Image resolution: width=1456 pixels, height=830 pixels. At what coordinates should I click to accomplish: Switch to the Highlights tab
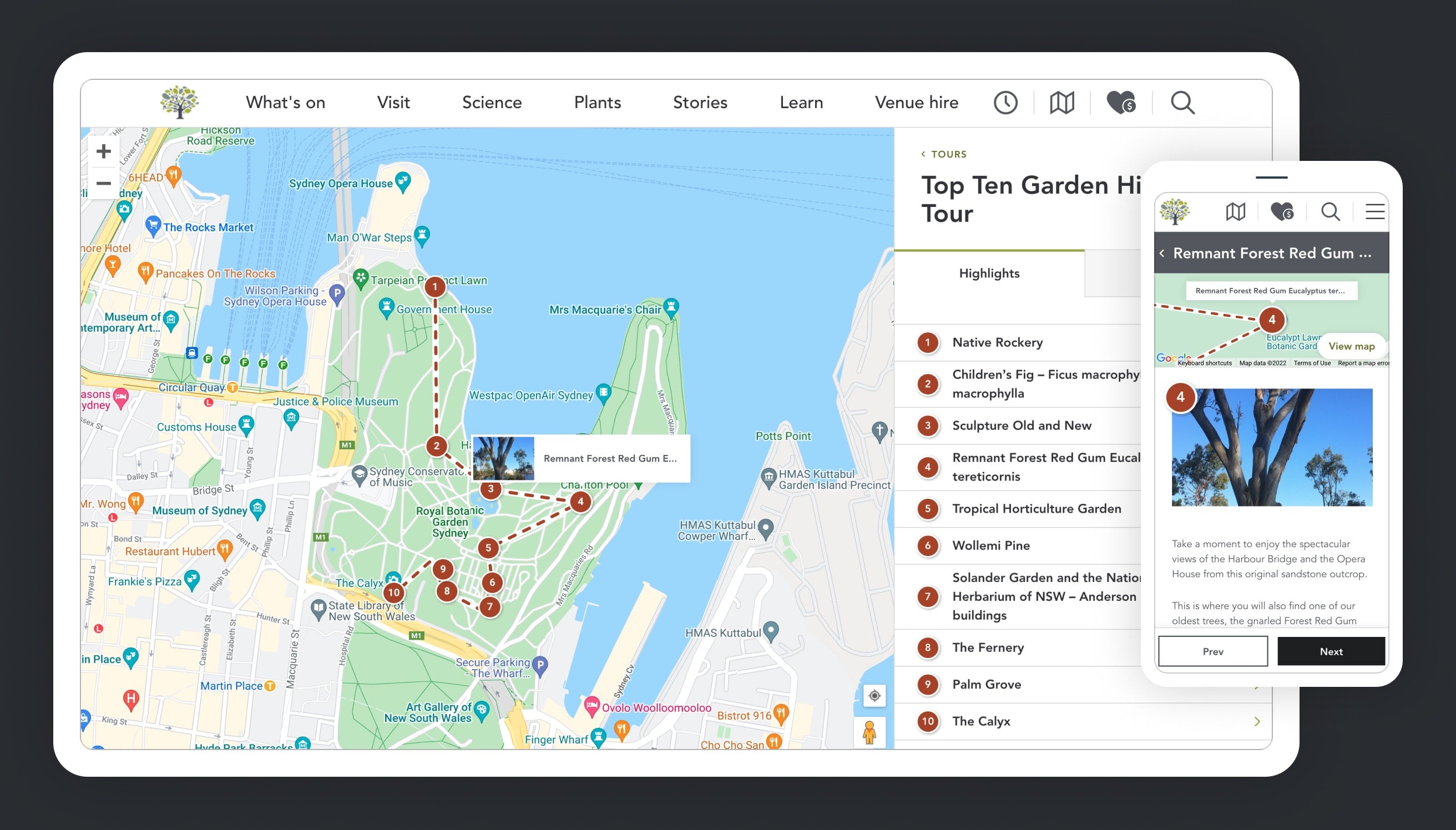[989, 273]
